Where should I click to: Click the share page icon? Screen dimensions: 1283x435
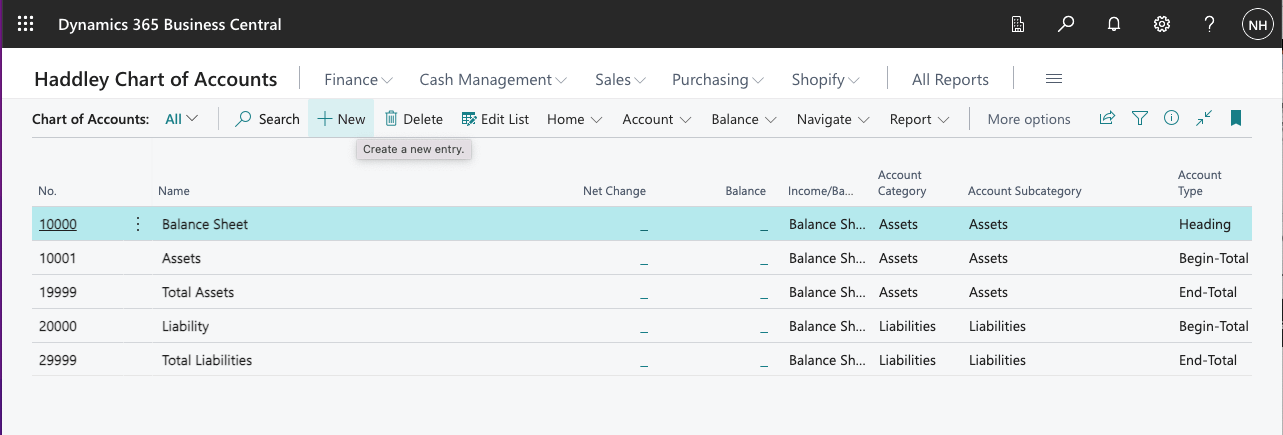pos(1107,118)
